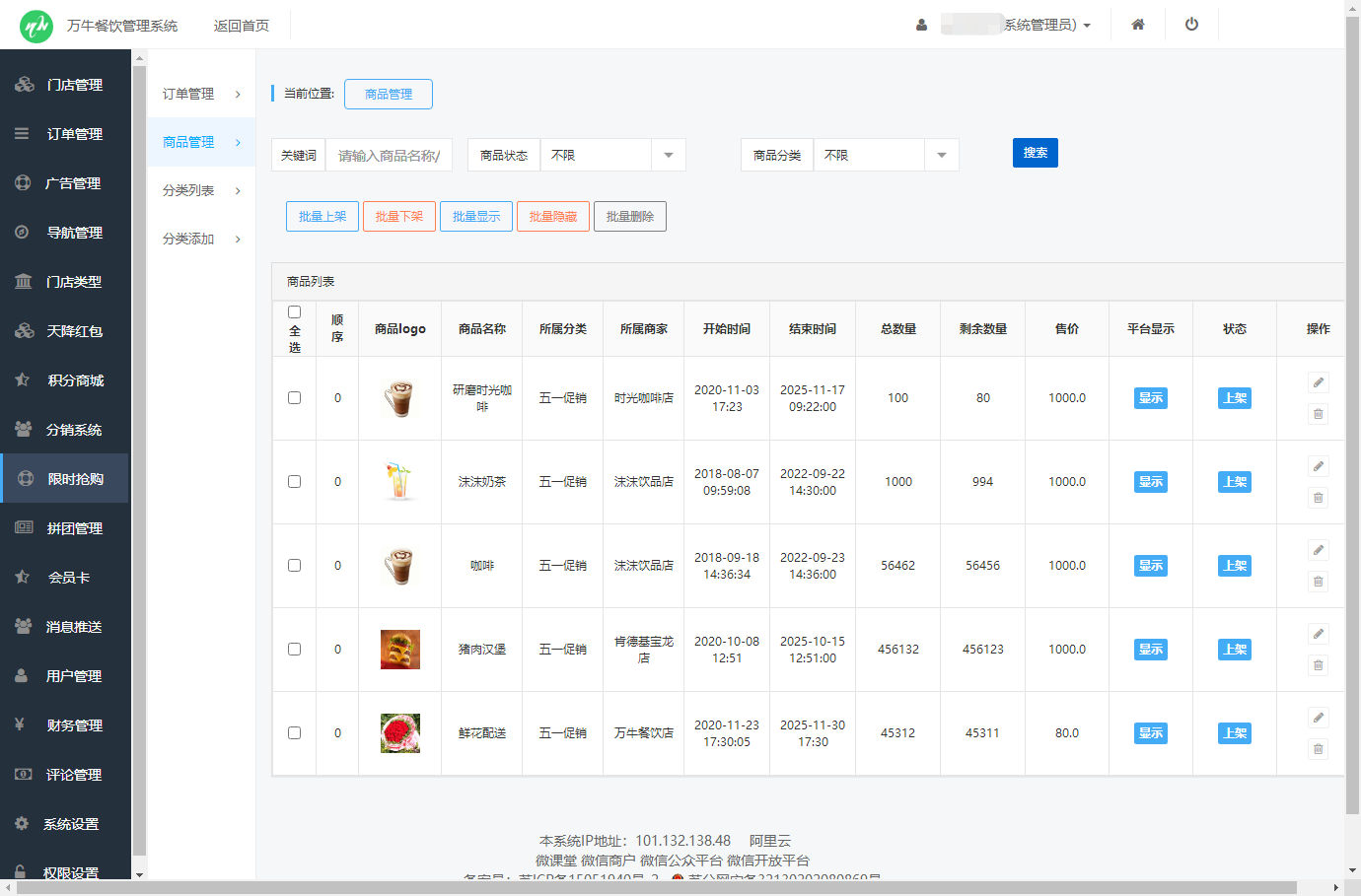The height and width of the screenshot is (896, 1361).
Task: Click trash icon for 猪肉汉堡 row
Action: tap(1318, 665)
